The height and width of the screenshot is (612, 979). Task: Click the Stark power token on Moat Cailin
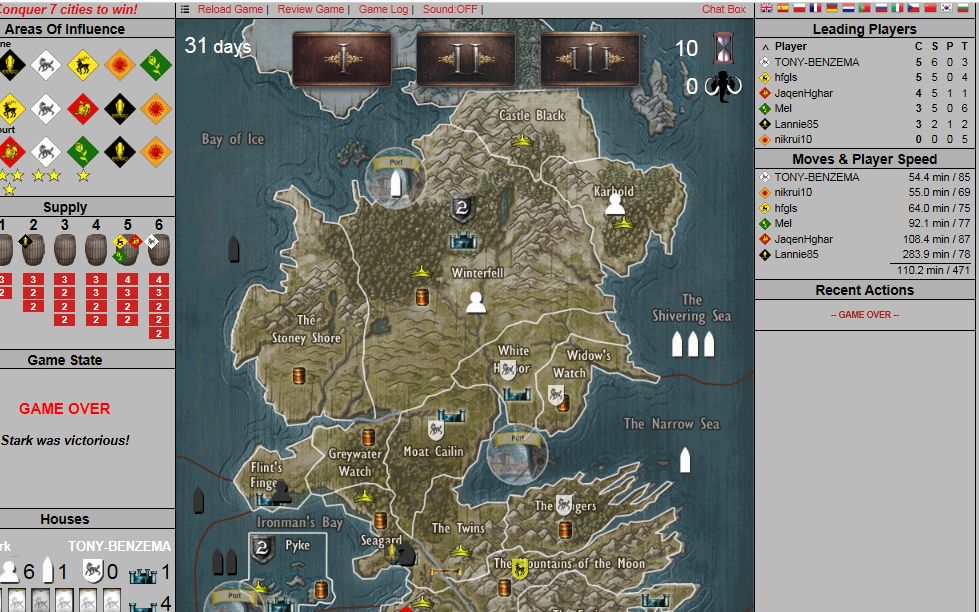coord(436,430)
